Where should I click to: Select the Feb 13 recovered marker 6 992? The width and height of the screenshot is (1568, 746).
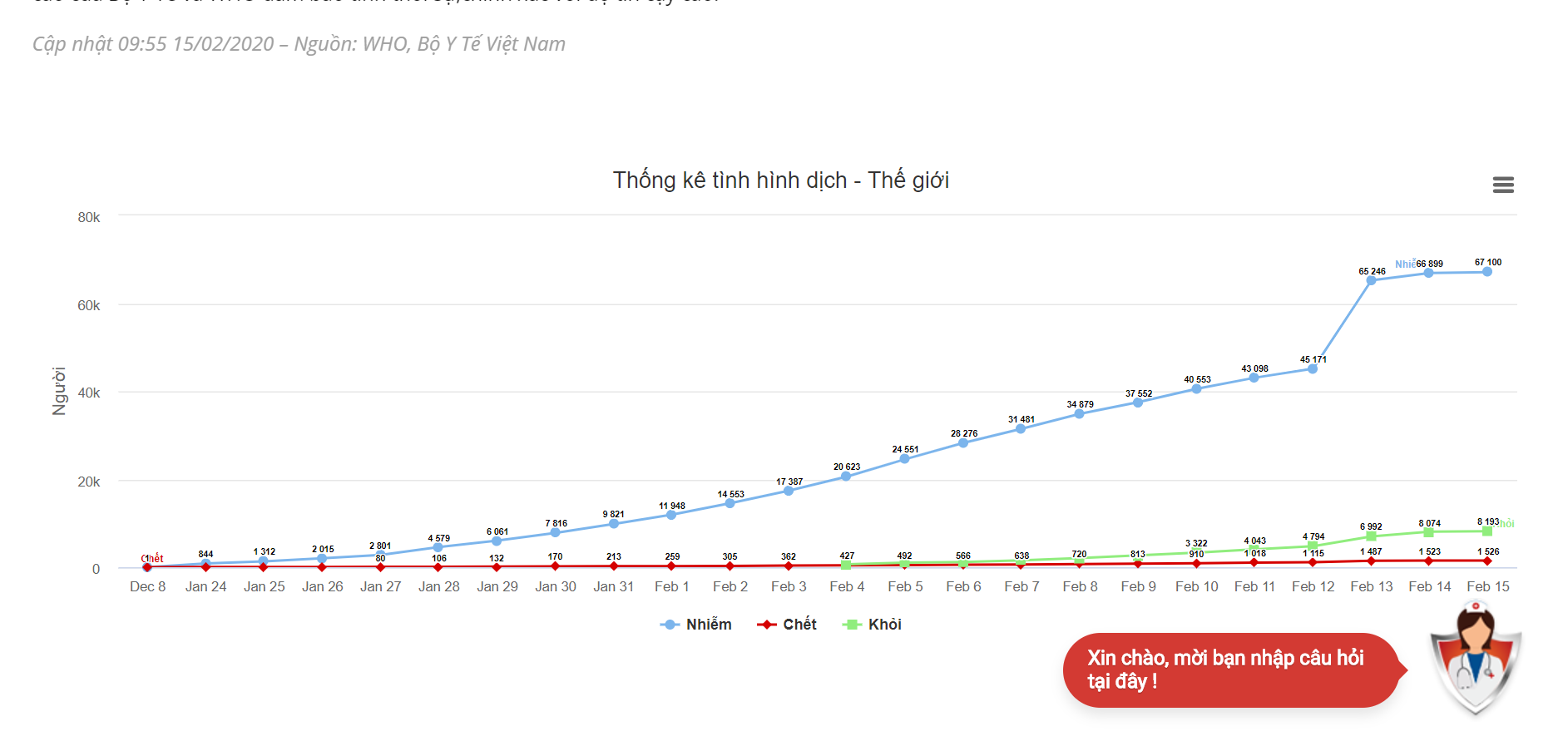tap(1371, 536)
